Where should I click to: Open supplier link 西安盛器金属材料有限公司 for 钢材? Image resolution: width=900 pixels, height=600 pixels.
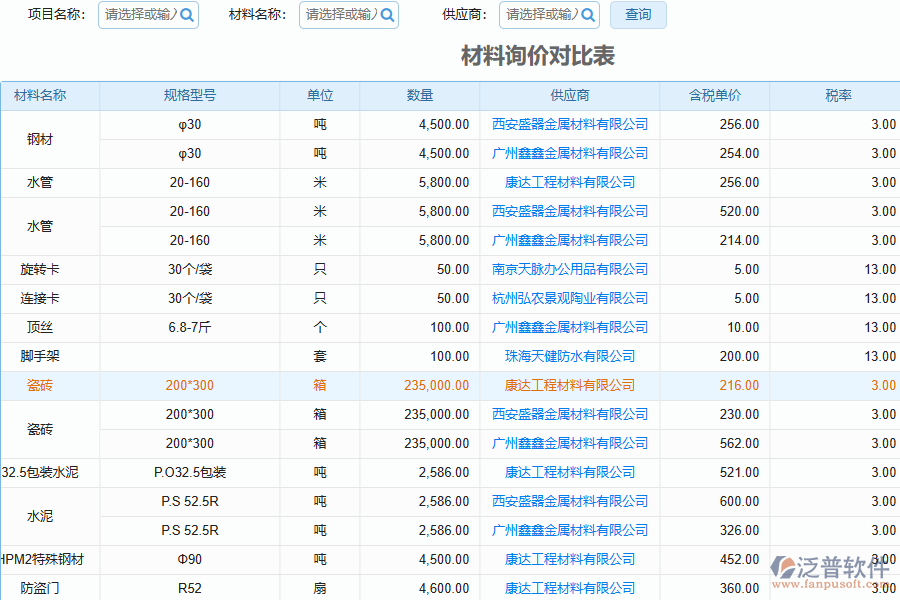coord(571,124)
